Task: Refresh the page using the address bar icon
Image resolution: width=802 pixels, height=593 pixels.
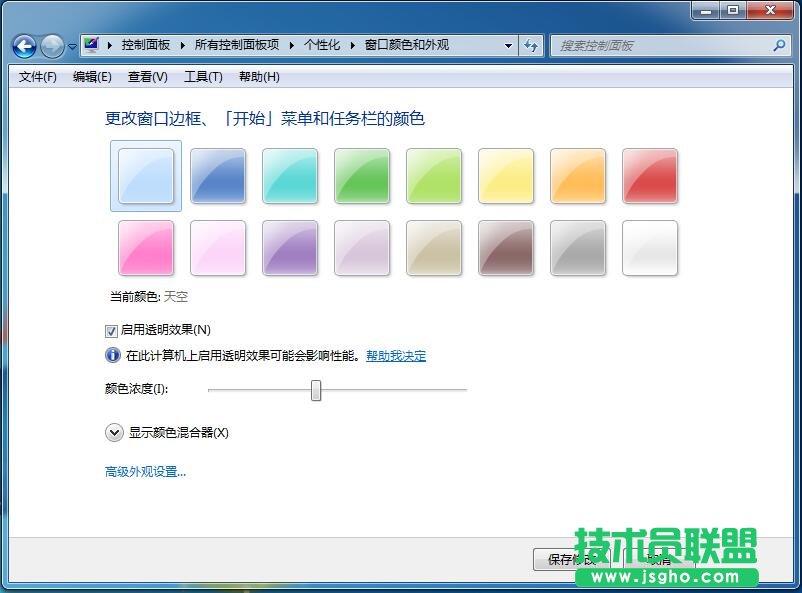Action: [x=531, y=45]
